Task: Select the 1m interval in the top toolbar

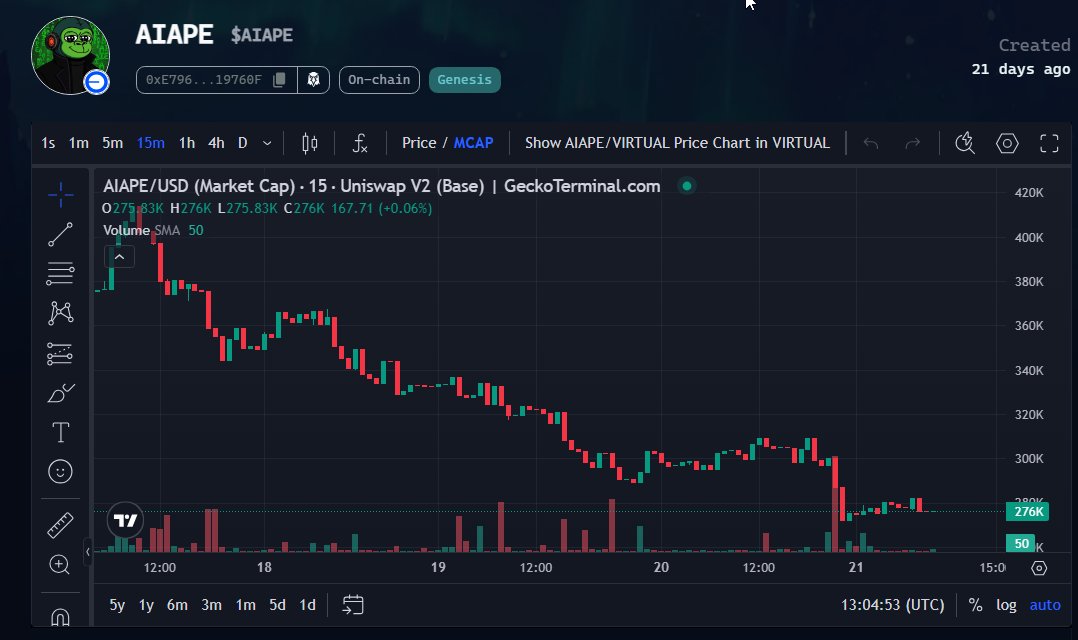Action: point(78,143)
